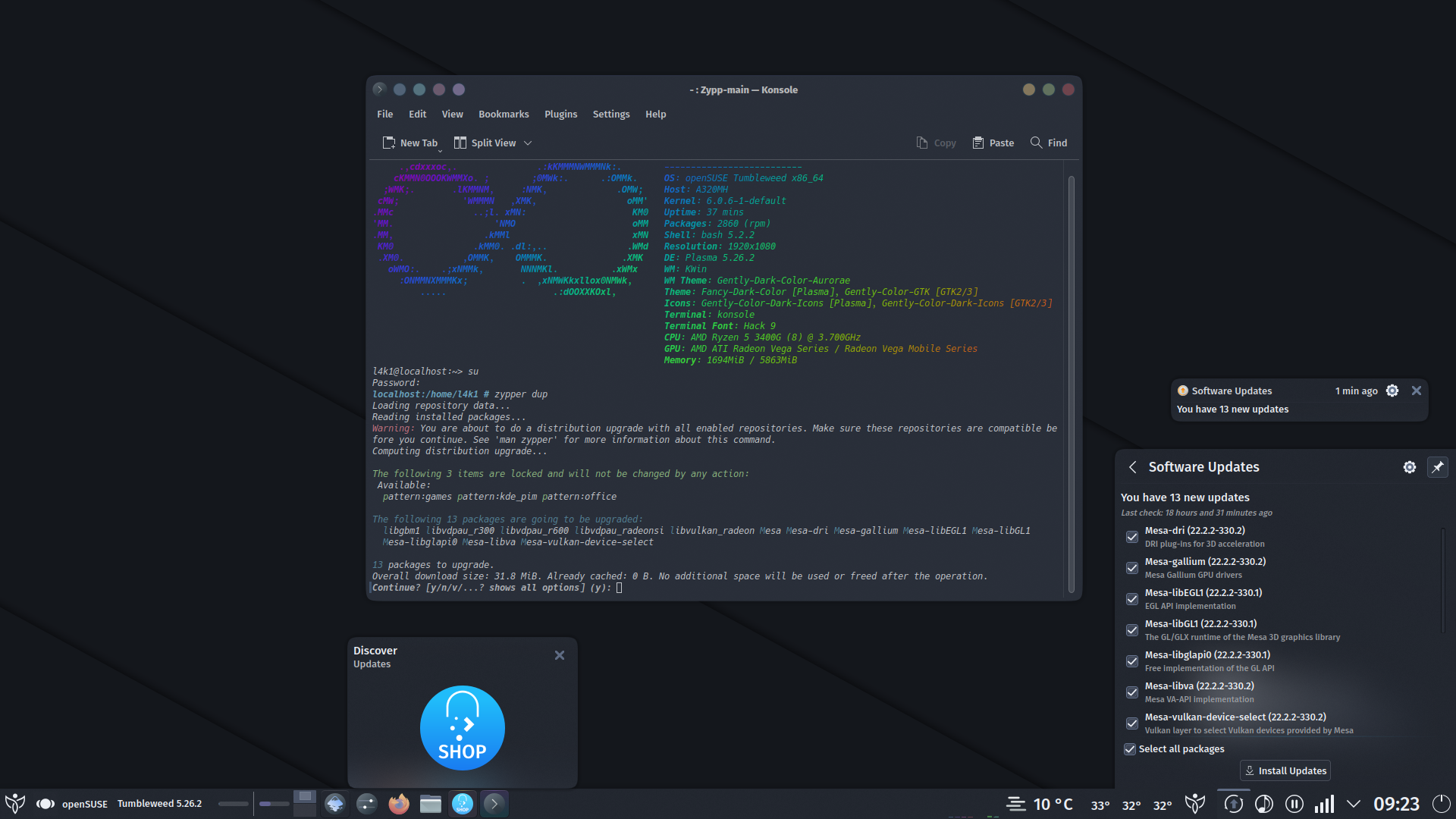The height and width of the screenshot is (819, 1456).
Task: Expand the New Tab profile dropdown arrow
Action: click(440, 150)
